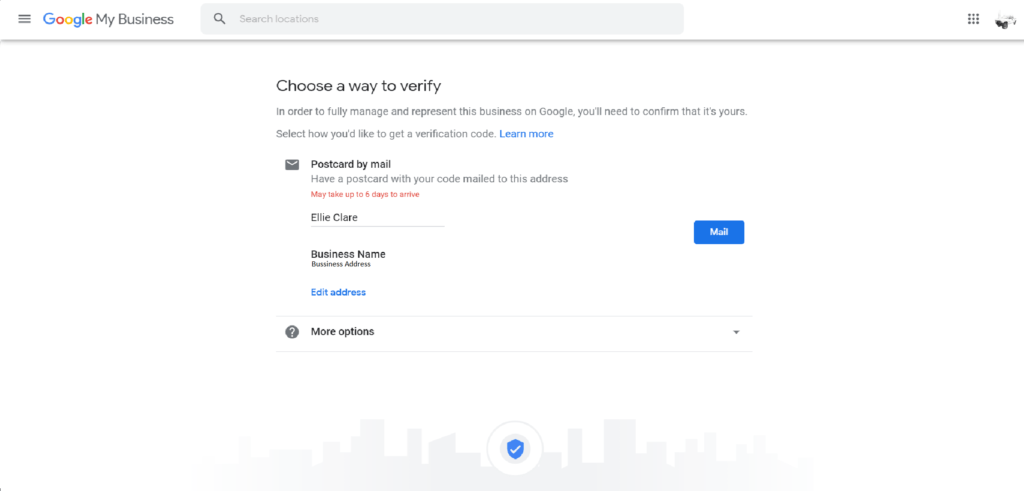Viewport: 1024px width, 491px height.
Task: Select the Postcard by mail option
Action: tap(350, 165)
